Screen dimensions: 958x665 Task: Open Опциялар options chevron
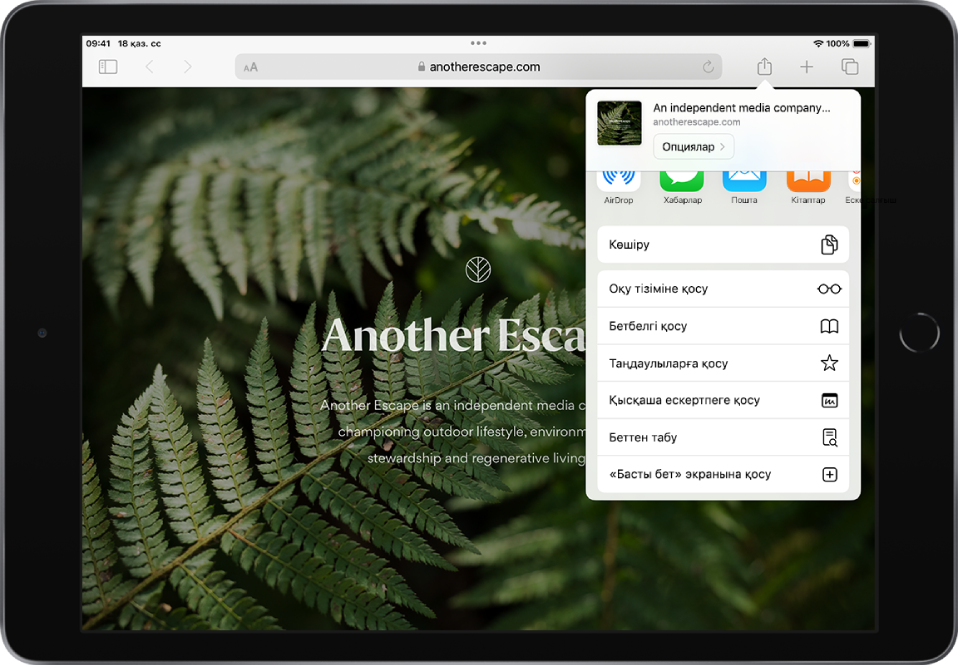click(693, 147)
